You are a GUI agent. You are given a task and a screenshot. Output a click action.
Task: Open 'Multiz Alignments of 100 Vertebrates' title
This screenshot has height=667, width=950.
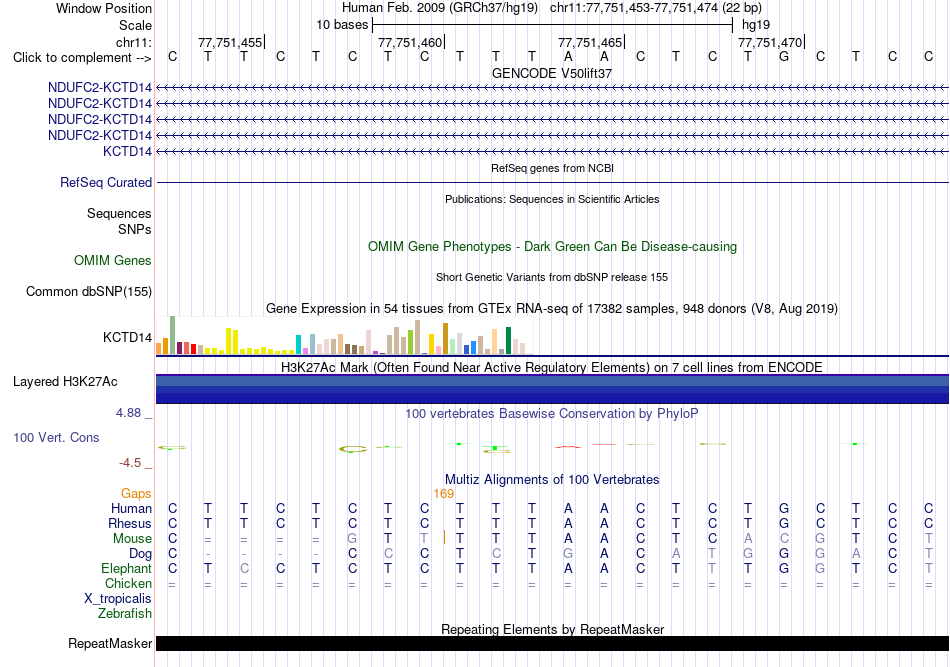click(x=552, y=480)
